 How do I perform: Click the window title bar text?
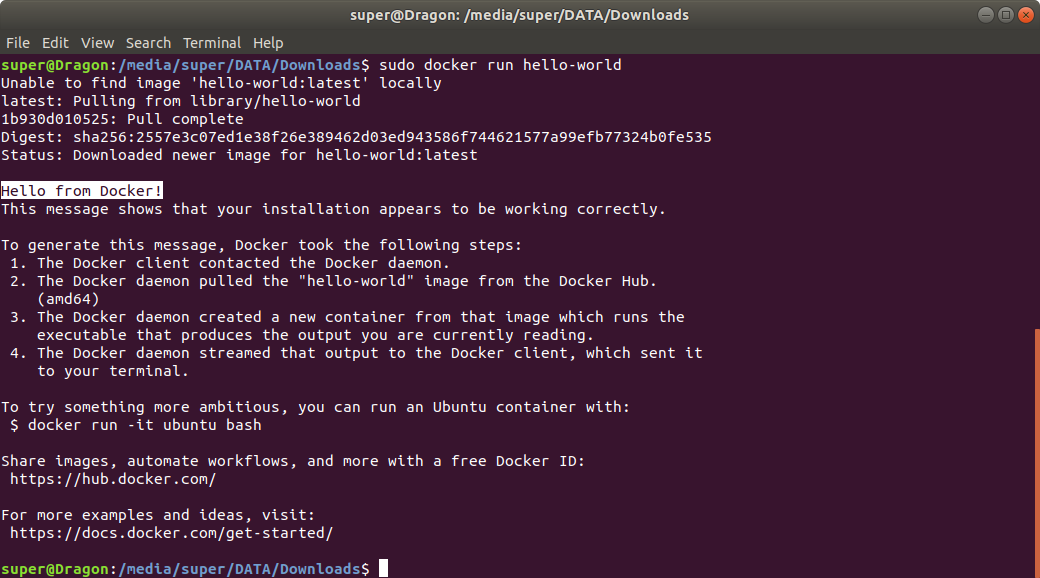[519, 15]
